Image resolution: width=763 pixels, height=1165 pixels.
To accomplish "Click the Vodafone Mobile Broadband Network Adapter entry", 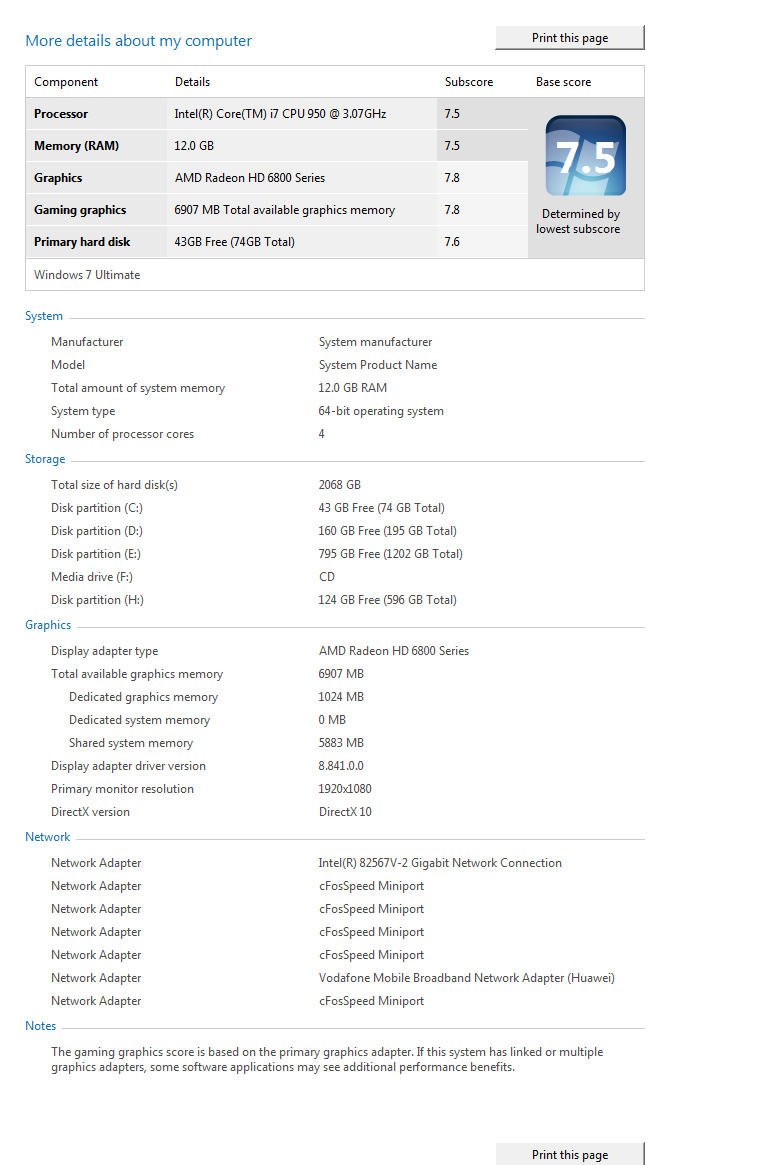I will pyautogui.click(x=466, y=978).
